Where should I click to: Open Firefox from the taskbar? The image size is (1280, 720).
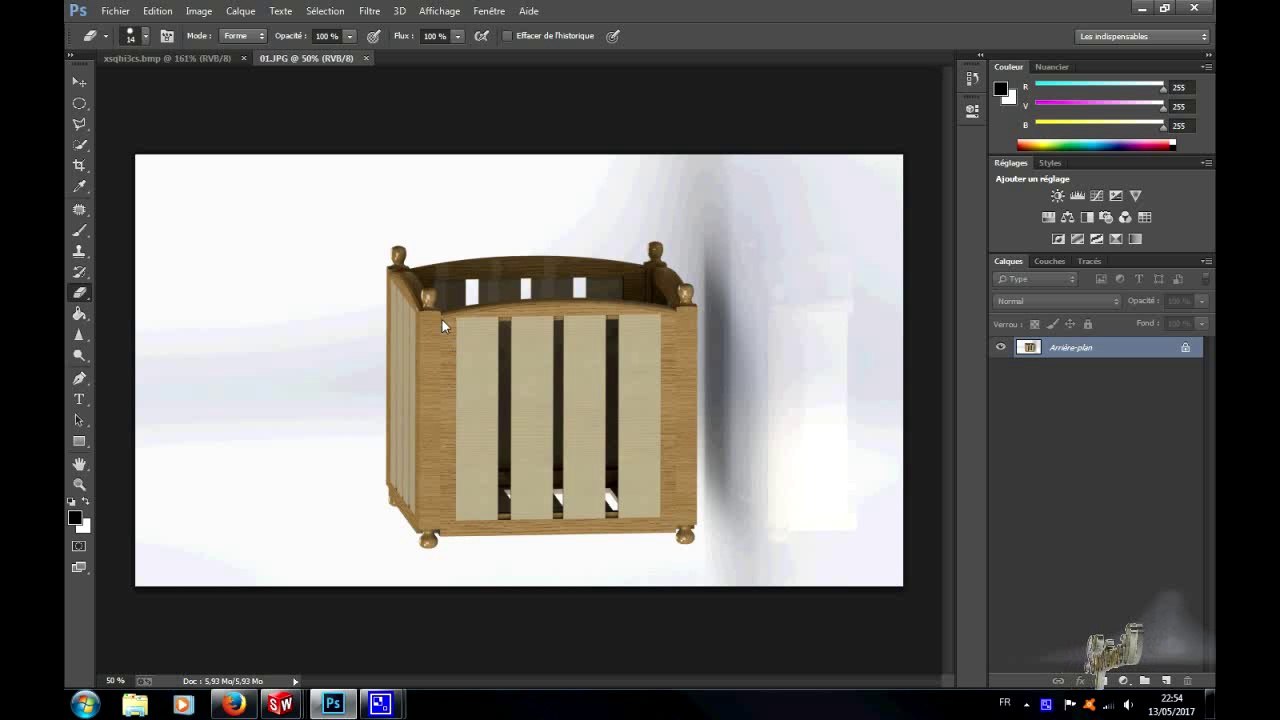click(x=233, y=704)
